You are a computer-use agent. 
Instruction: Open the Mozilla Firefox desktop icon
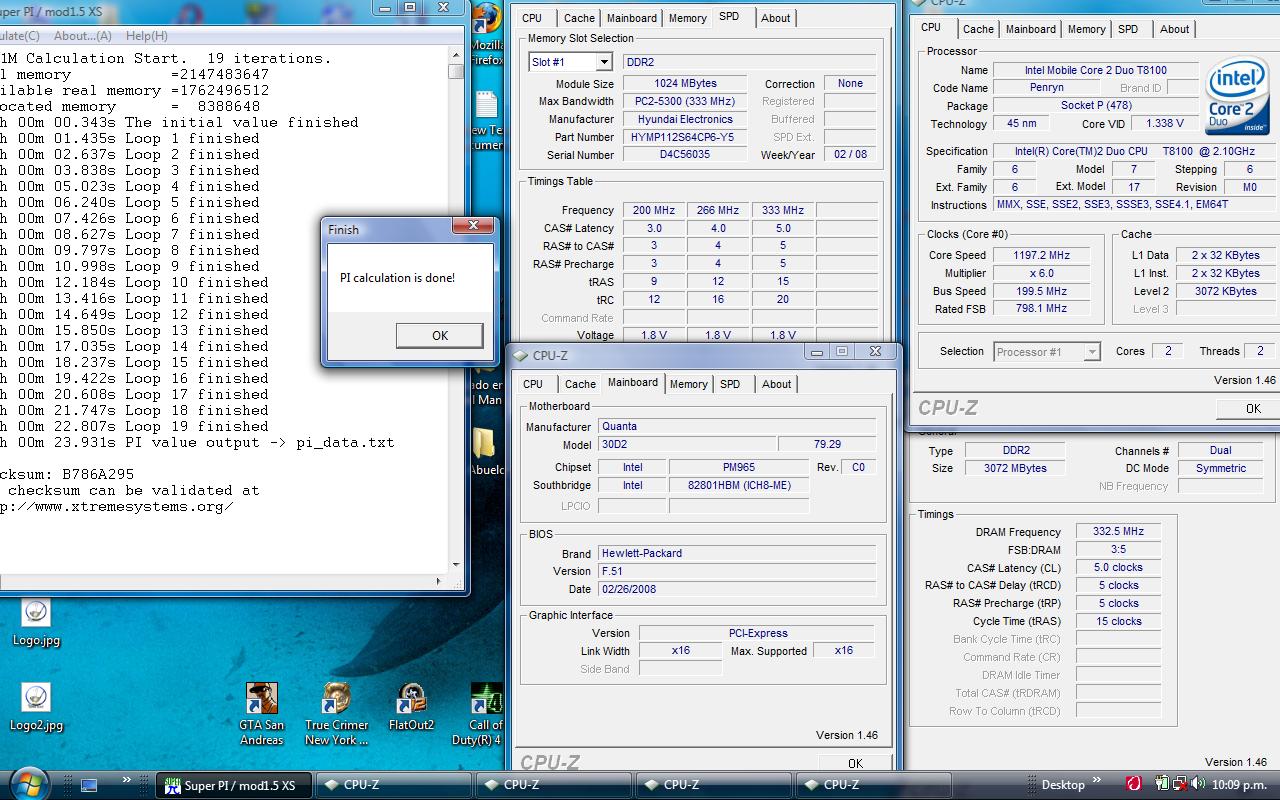point(486,35)
